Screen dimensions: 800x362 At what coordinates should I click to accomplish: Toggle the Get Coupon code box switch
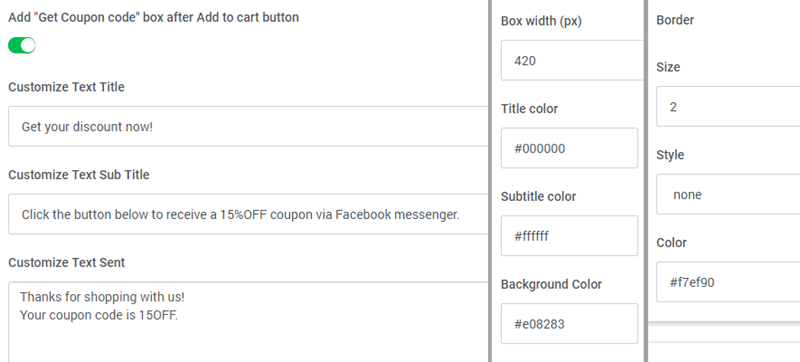(22, 45)
